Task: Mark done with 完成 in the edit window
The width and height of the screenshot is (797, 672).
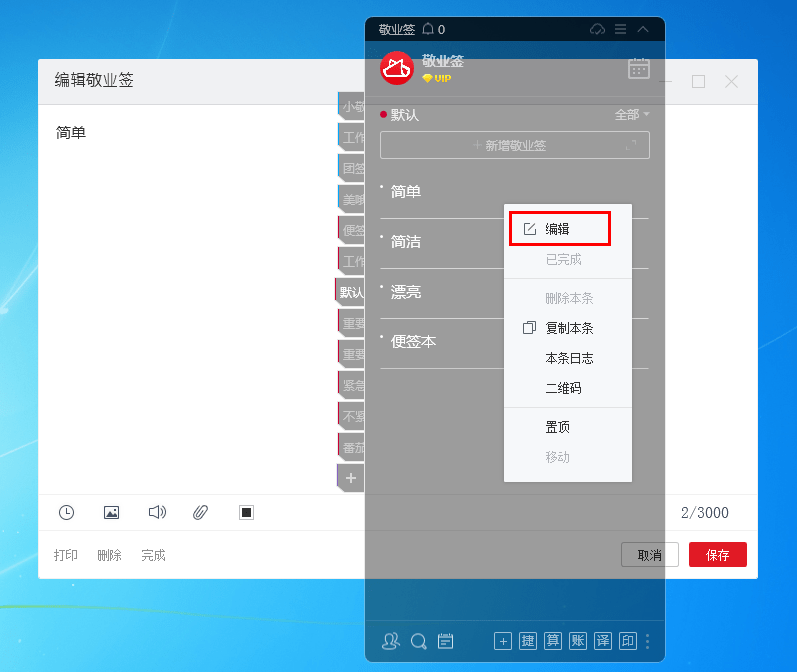Action: point(153,555)
